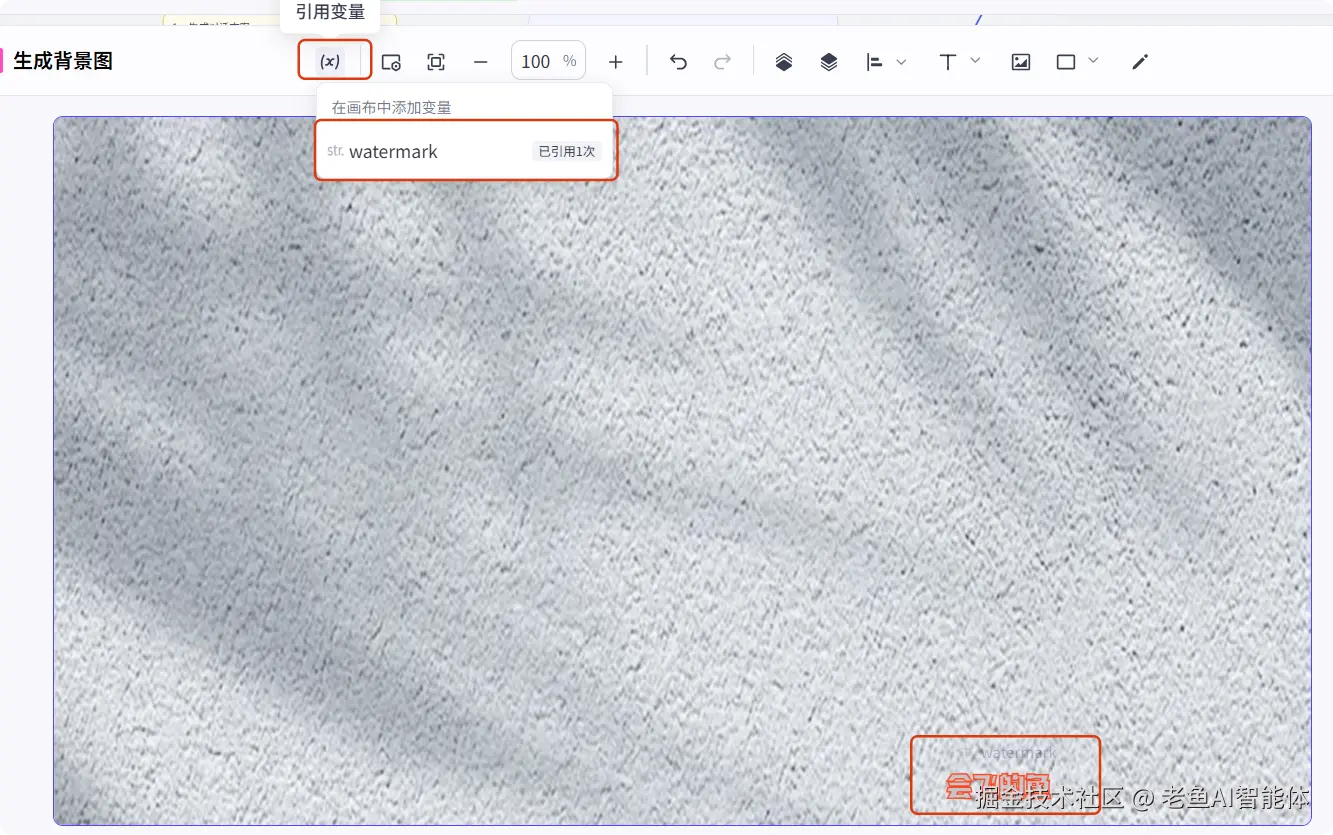The image size is (1333, 835).
Task: Zoom in with the plus icon
Action: (616, 62)
